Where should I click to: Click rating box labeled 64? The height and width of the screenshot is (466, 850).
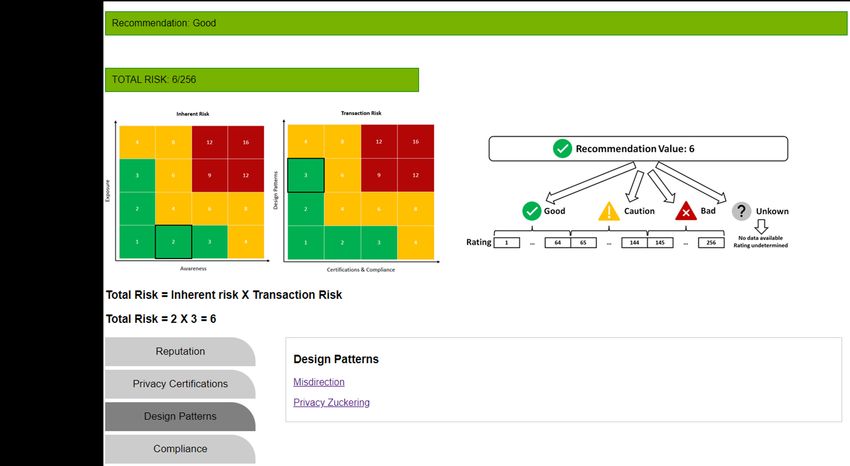(x=557, y=243)
